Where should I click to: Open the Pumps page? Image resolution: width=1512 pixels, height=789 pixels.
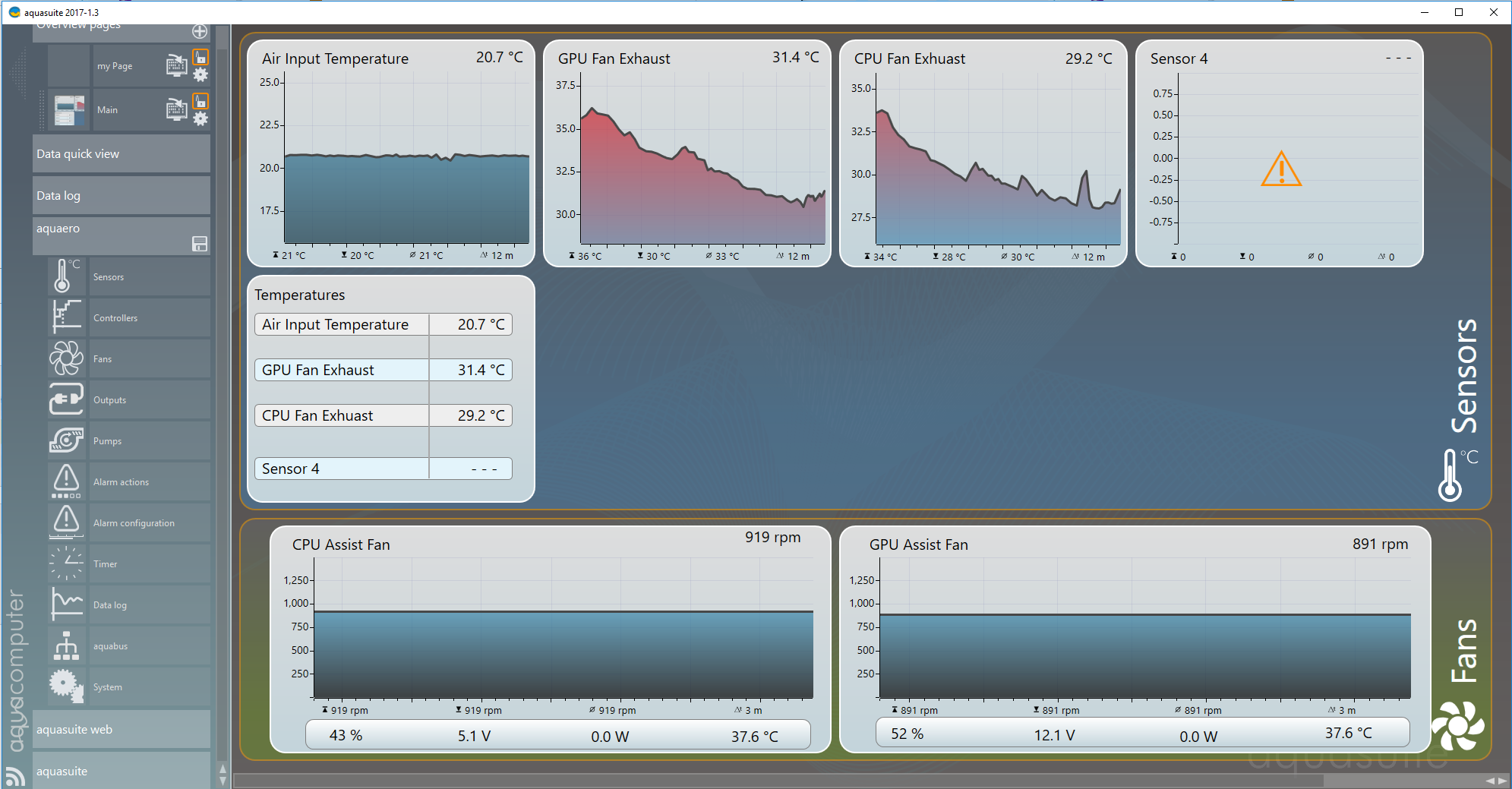coord(150,440)
